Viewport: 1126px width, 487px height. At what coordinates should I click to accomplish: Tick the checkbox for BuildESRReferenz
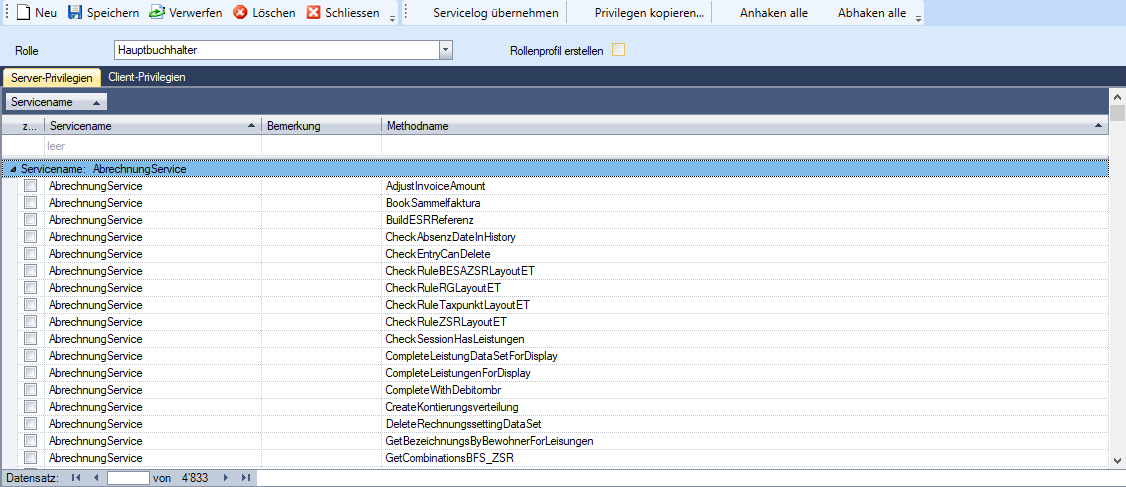pos(31,220)
